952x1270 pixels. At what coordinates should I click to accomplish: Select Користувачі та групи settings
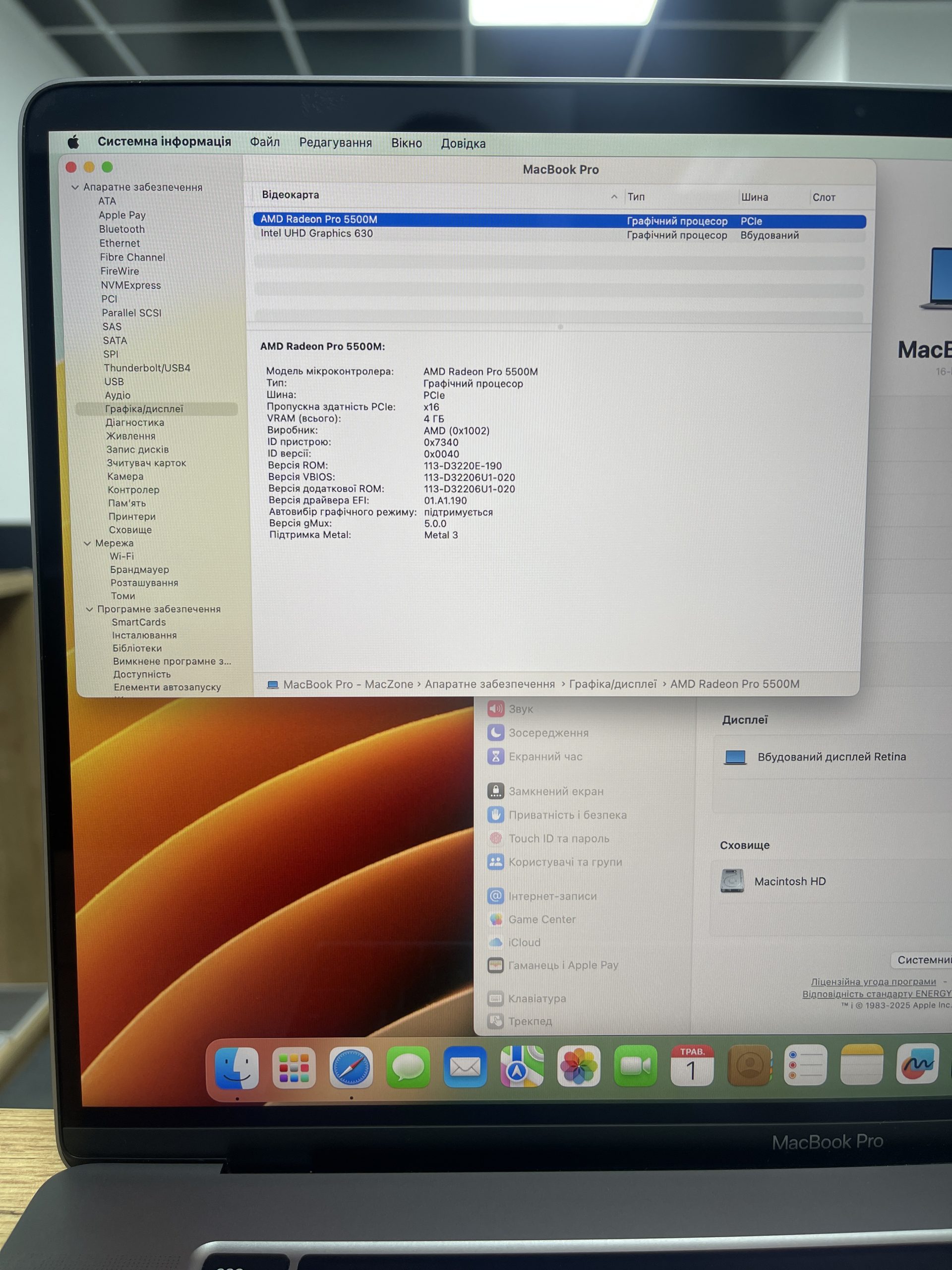tap(554, 862)
